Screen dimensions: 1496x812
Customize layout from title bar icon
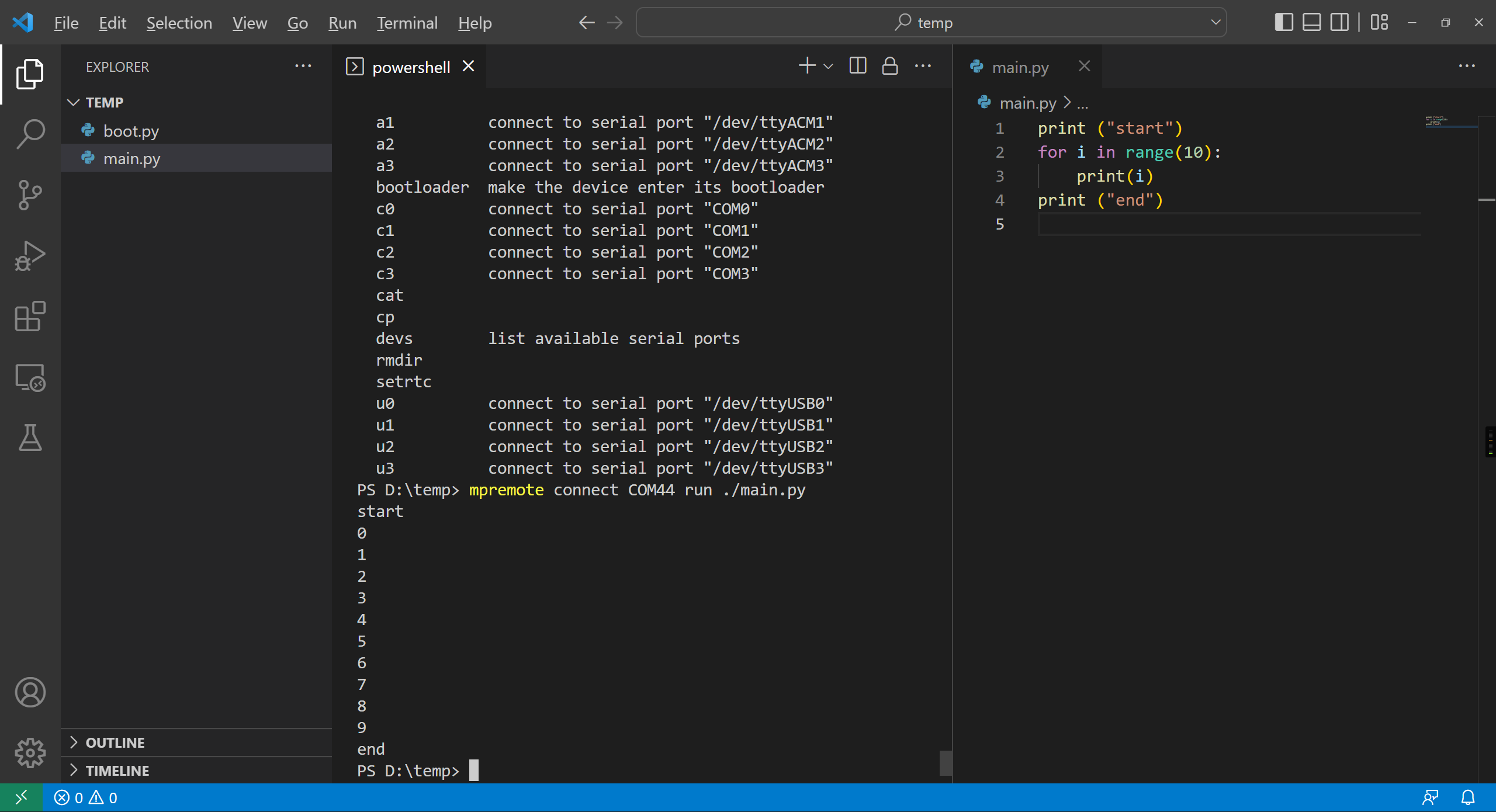click(1379, 22)
